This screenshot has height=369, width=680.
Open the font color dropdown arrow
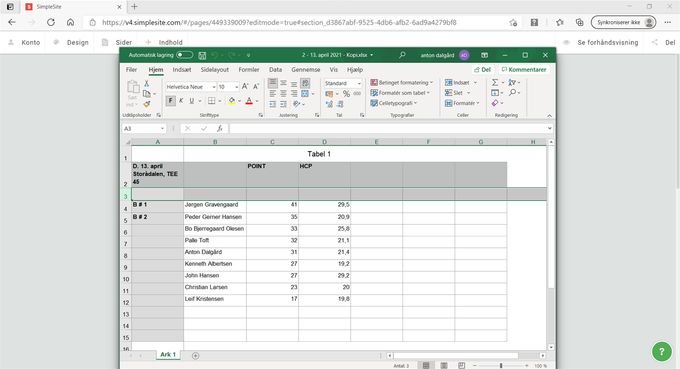pyautogui.click(x=257, y=101)
